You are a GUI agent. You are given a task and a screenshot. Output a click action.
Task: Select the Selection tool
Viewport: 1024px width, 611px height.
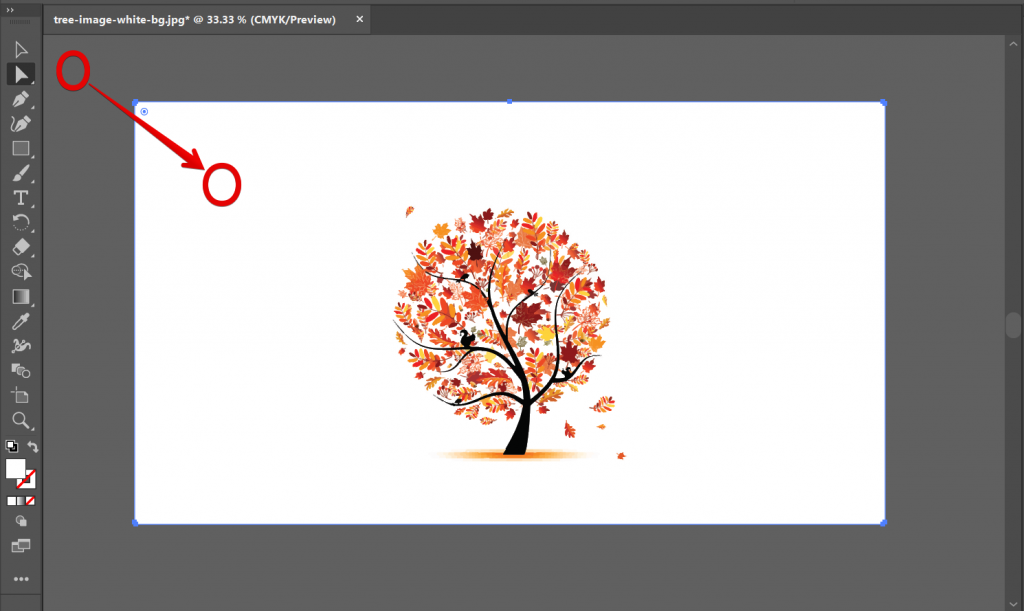tap(21, 48)
